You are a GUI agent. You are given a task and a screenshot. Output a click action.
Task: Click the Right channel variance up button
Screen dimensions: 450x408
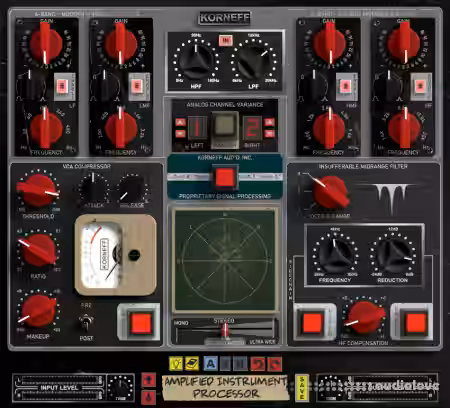coord(269,122)
